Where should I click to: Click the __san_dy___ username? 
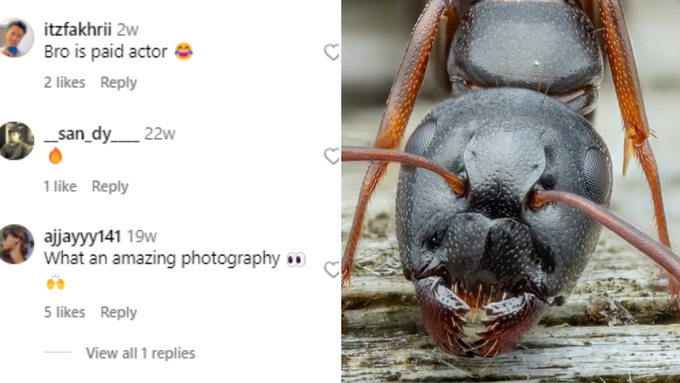[x=92, y=134]
